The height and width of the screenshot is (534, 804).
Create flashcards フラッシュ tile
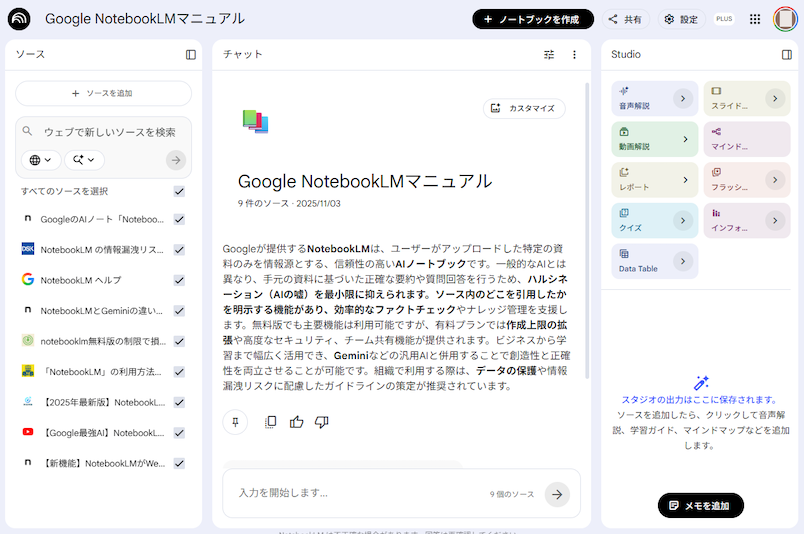point(747,180)
